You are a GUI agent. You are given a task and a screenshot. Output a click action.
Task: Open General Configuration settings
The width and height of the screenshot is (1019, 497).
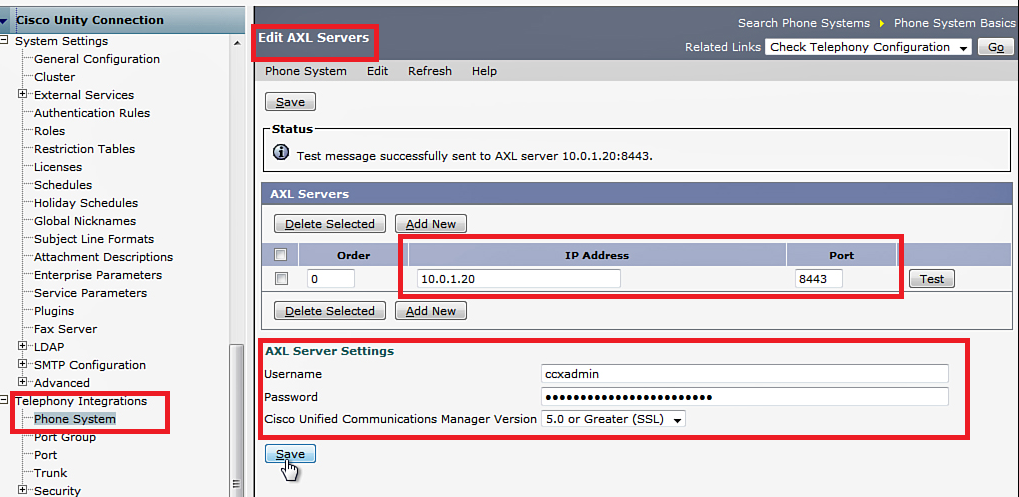97,59
